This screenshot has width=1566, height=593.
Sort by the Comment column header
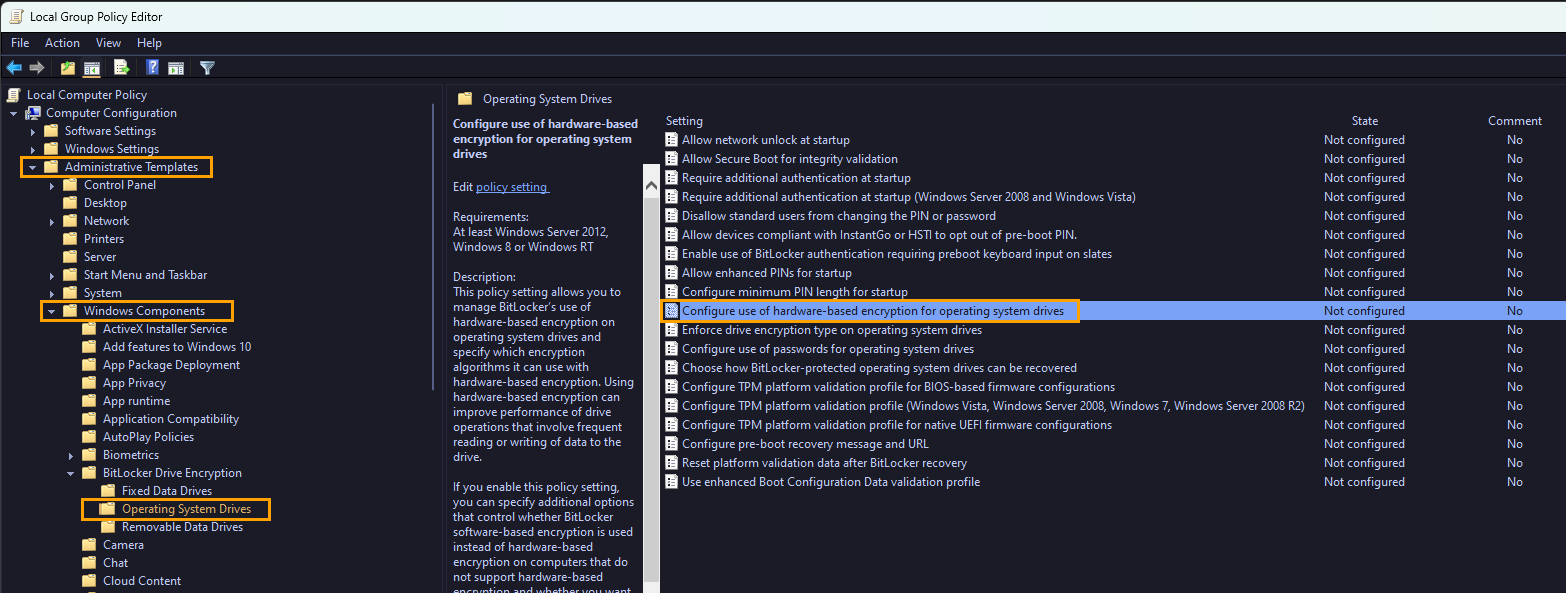click(1515, 121)
